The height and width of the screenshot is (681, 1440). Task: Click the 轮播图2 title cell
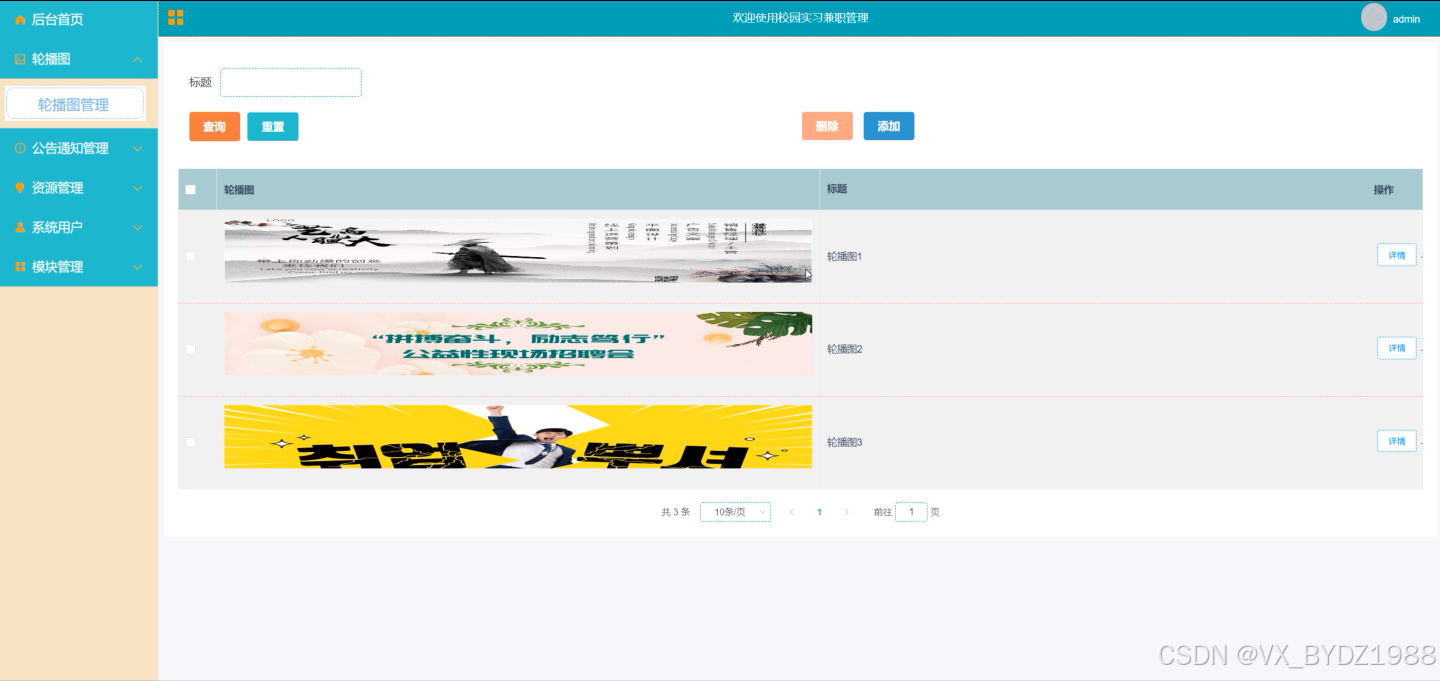pyautogui.click(x=844, y=349)
